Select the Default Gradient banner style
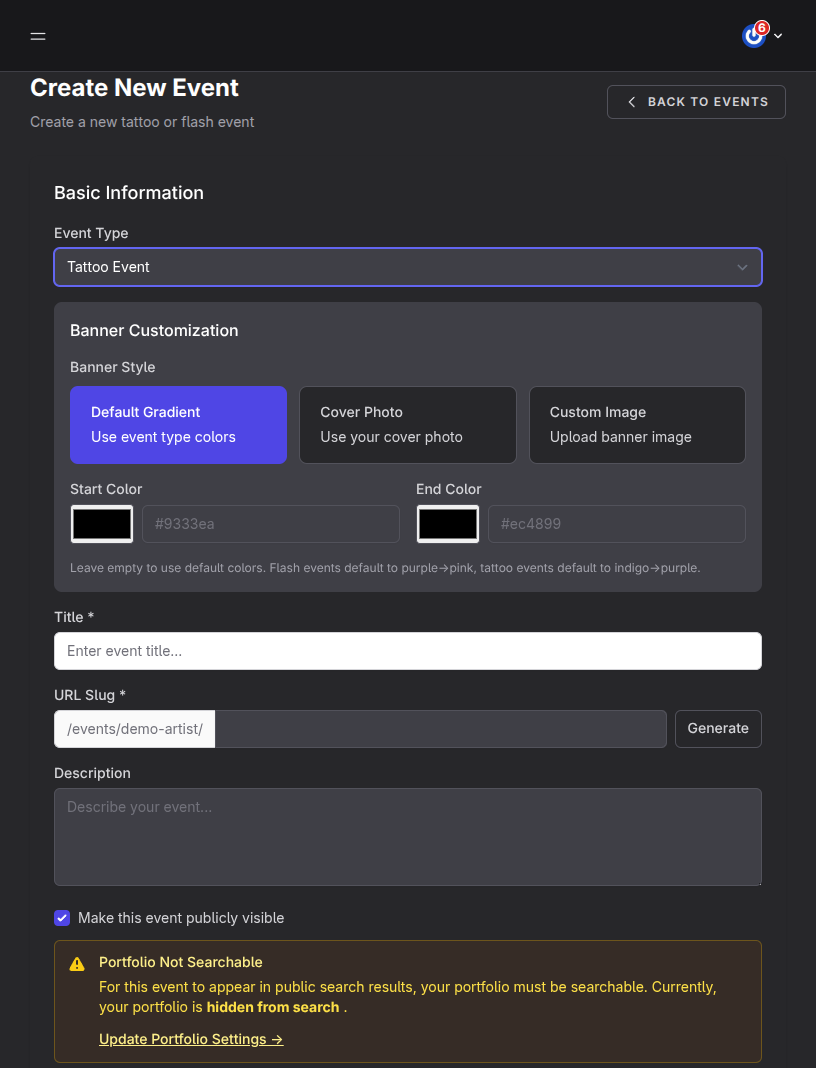Viewport: 816px width, 1068px height. [x=178, y=424]
